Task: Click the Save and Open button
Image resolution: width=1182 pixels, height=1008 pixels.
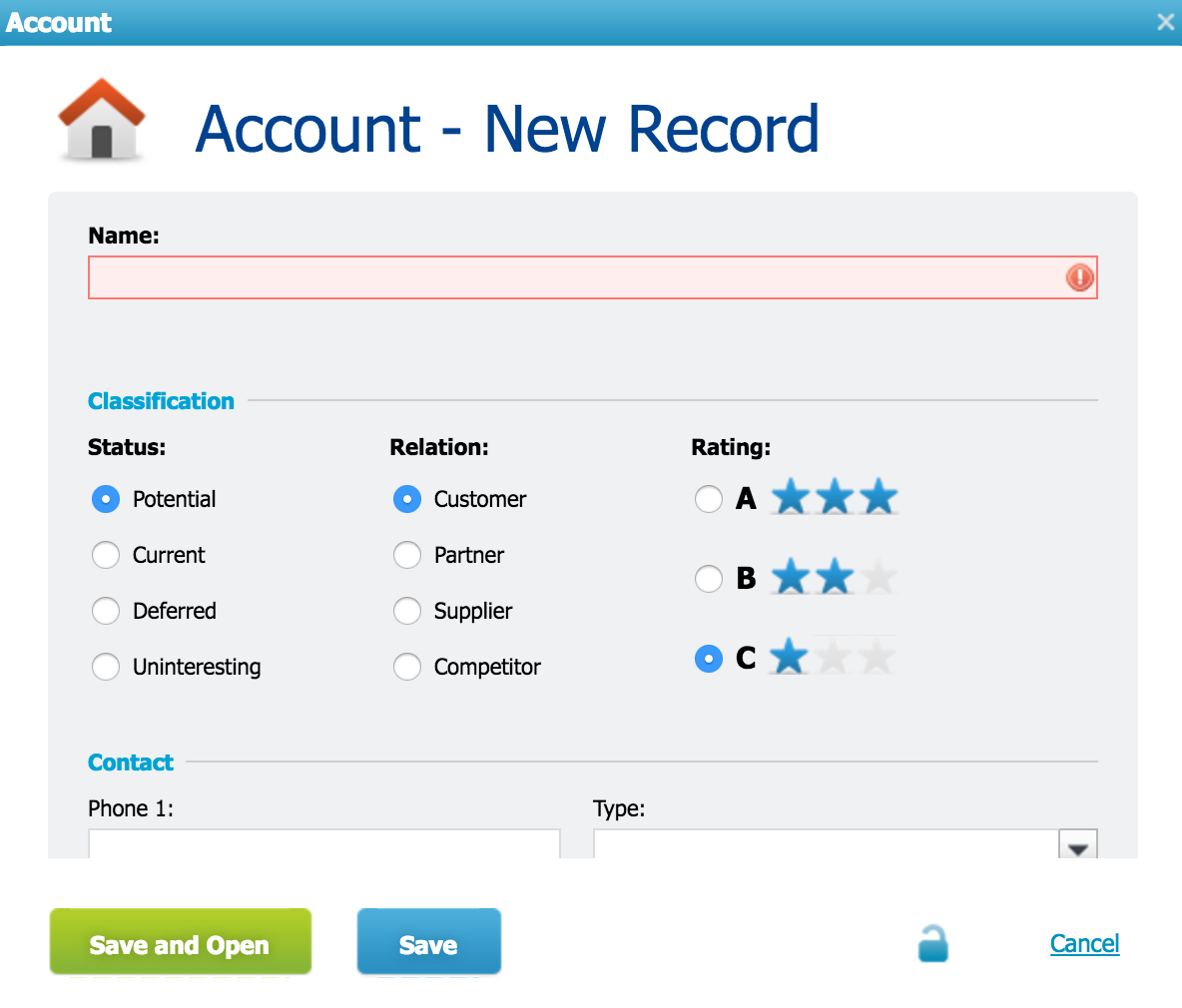Action: click(180, 942)
